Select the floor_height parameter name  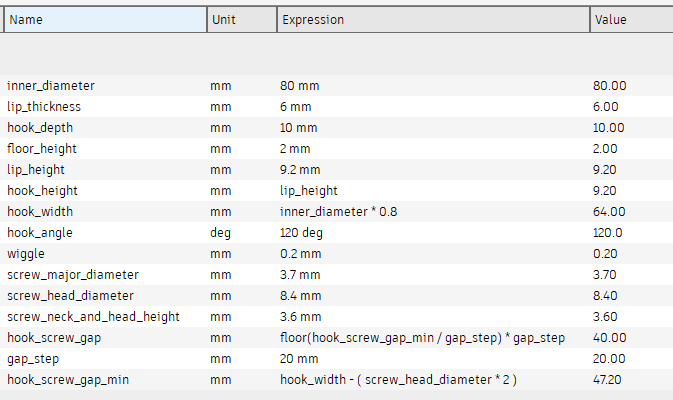[x=42, y=149]
